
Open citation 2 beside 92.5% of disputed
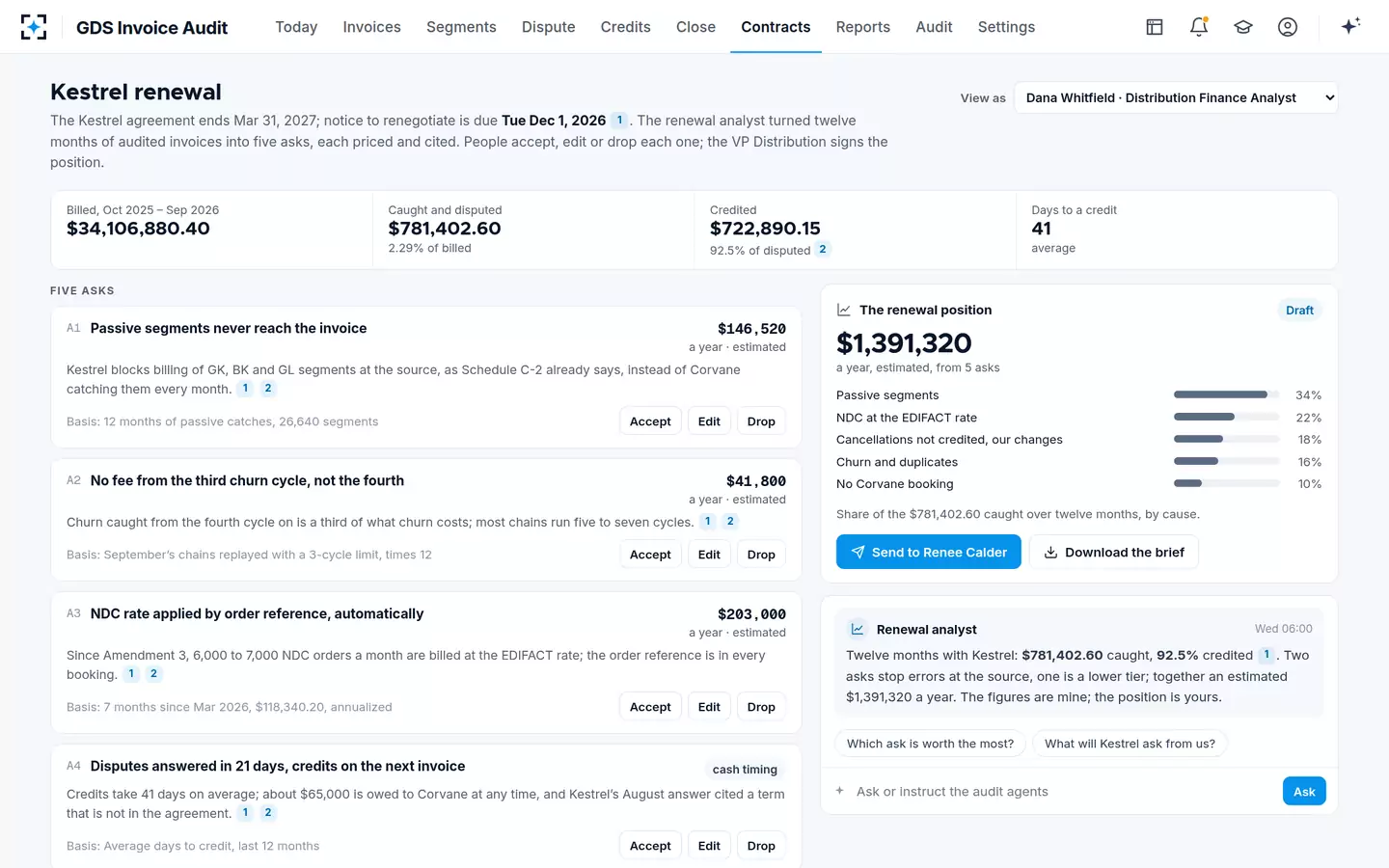pyautogui.click(x=823, y=249)
